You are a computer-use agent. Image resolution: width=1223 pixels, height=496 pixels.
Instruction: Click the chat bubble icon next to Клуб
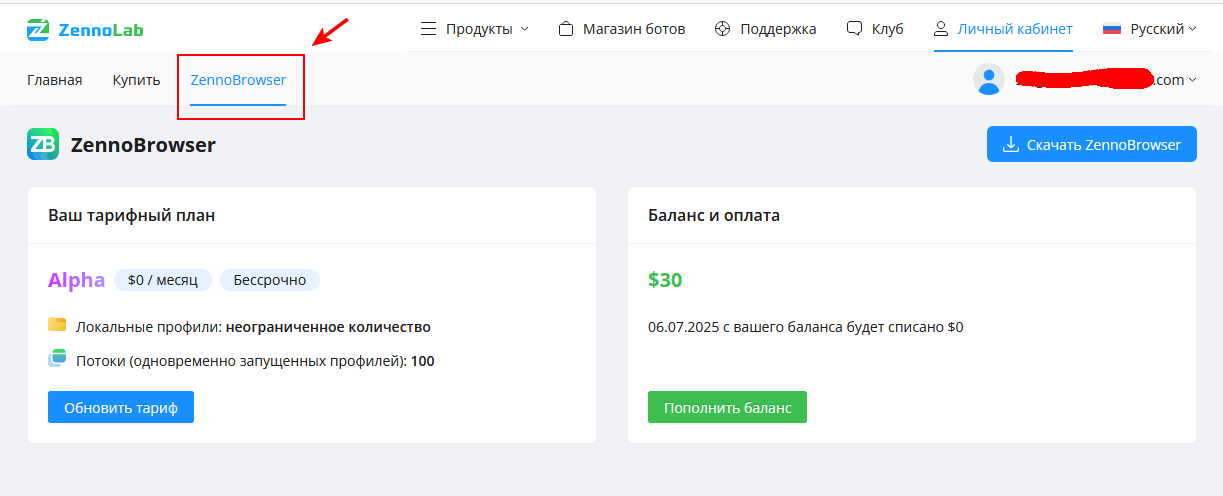[x=854, y=29]
